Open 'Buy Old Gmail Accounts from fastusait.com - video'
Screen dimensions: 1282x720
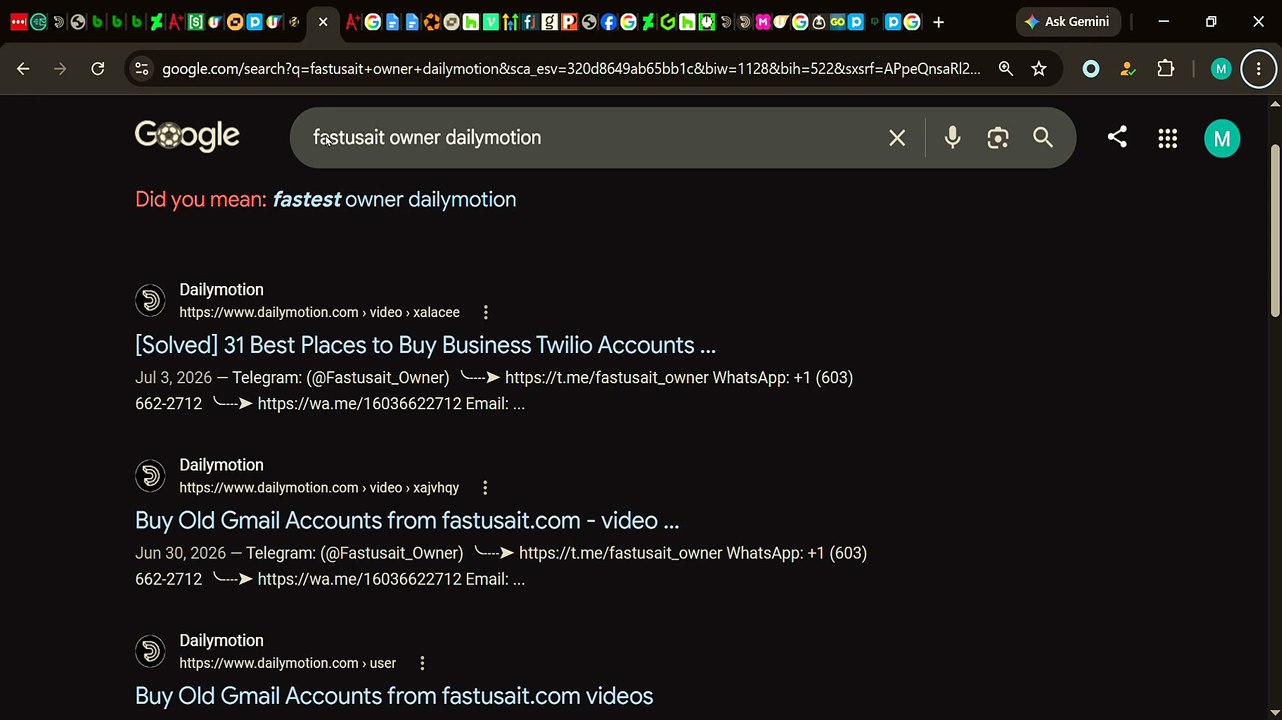point(407,520)
